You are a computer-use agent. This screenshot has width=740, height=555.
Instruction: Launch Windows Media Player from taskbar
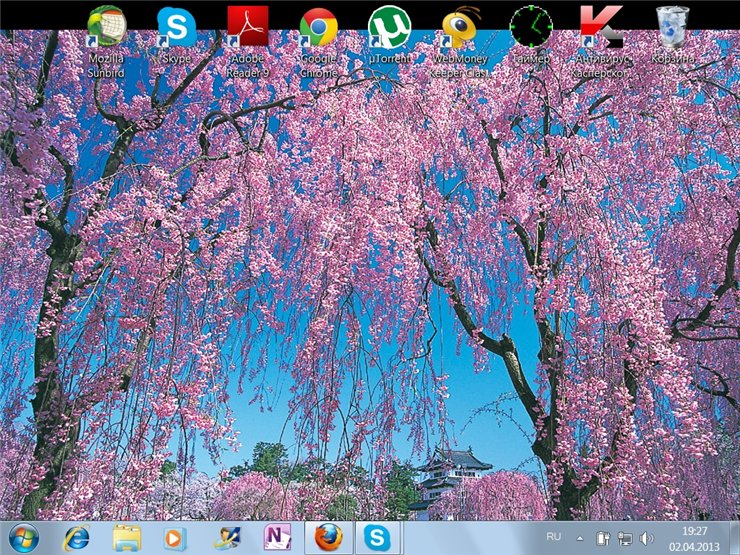coord(176,538)
